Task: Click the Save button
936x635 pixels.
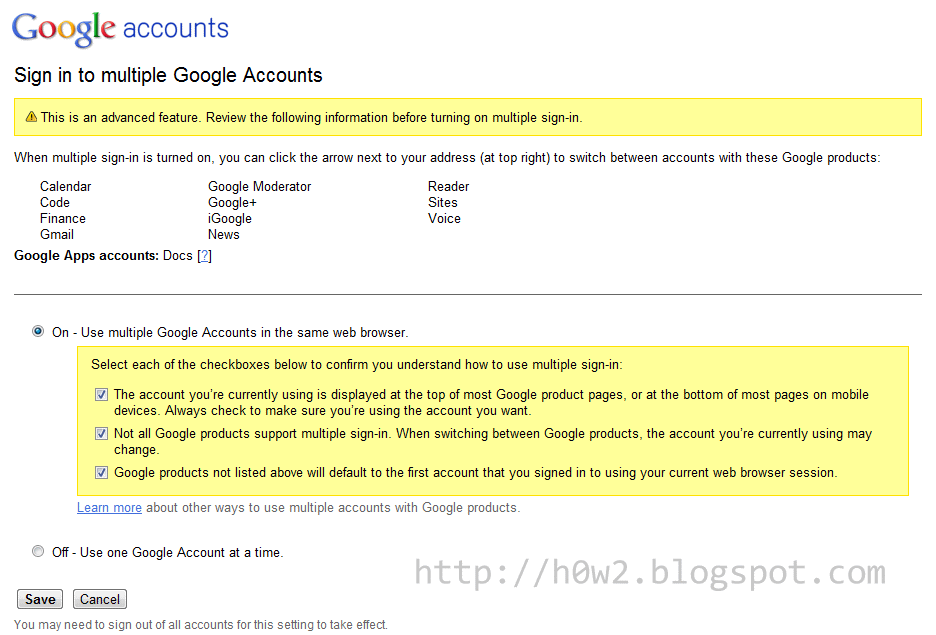Action: click(39, 598)
